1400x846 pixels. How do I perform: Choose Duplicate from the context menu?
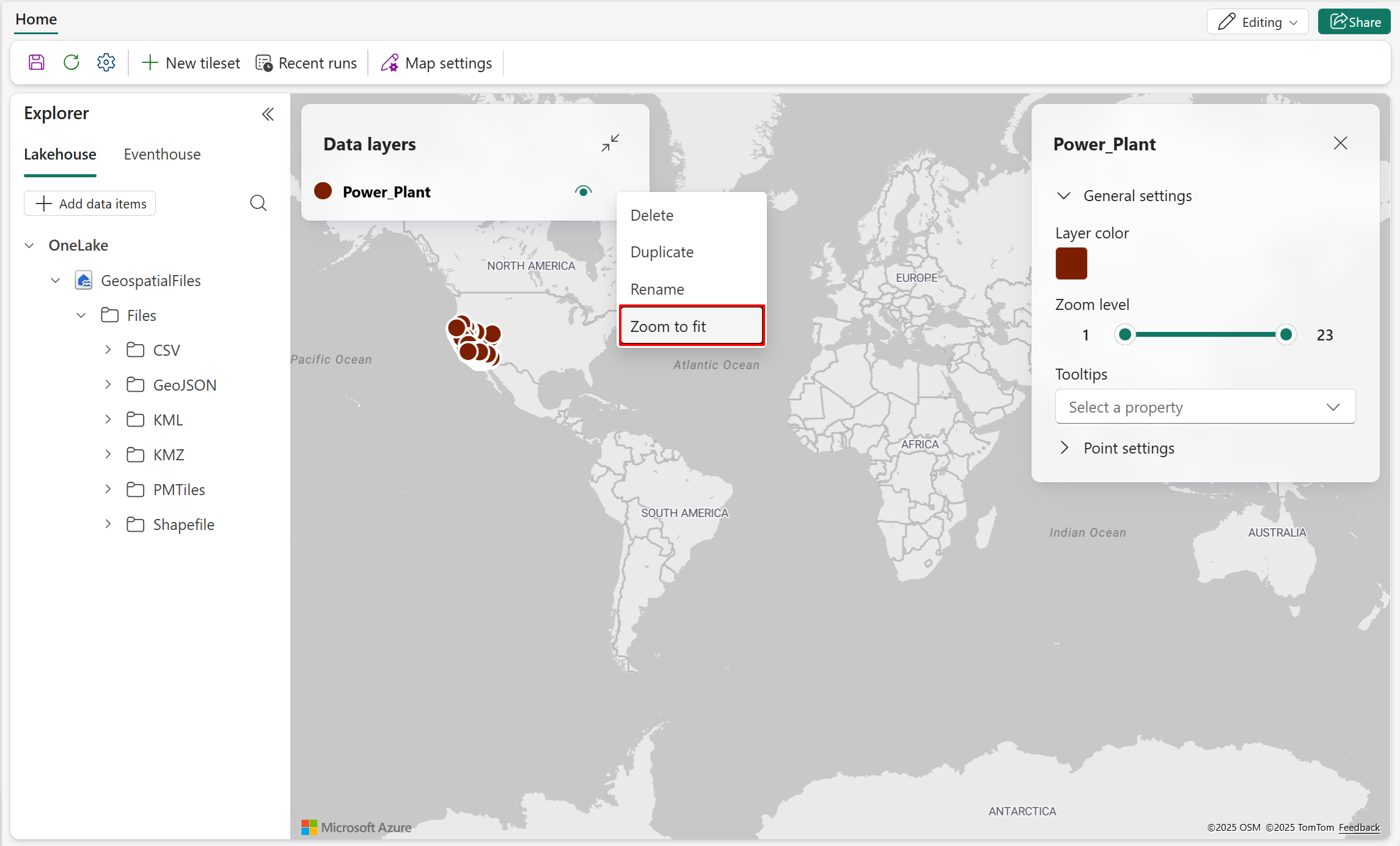click(662, 252)
